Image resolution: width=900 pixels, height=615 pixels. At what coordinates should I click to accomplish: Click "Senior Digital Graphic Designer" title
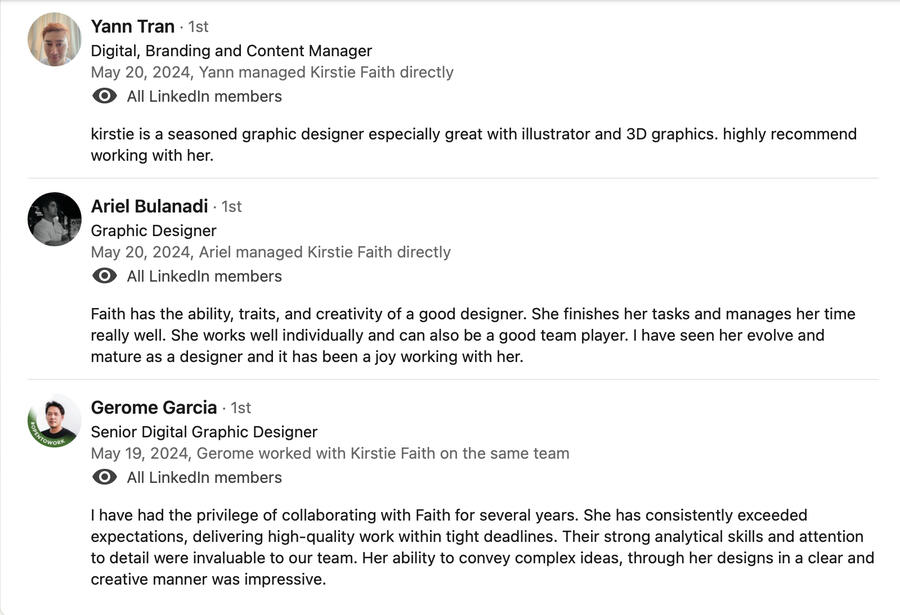coord(204,432)
